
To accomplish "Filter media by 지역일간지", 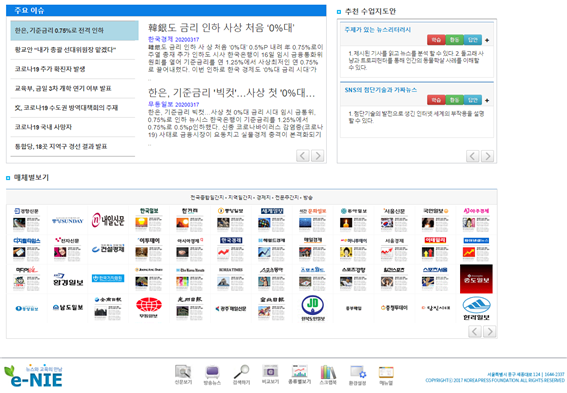I will point(240,197).
